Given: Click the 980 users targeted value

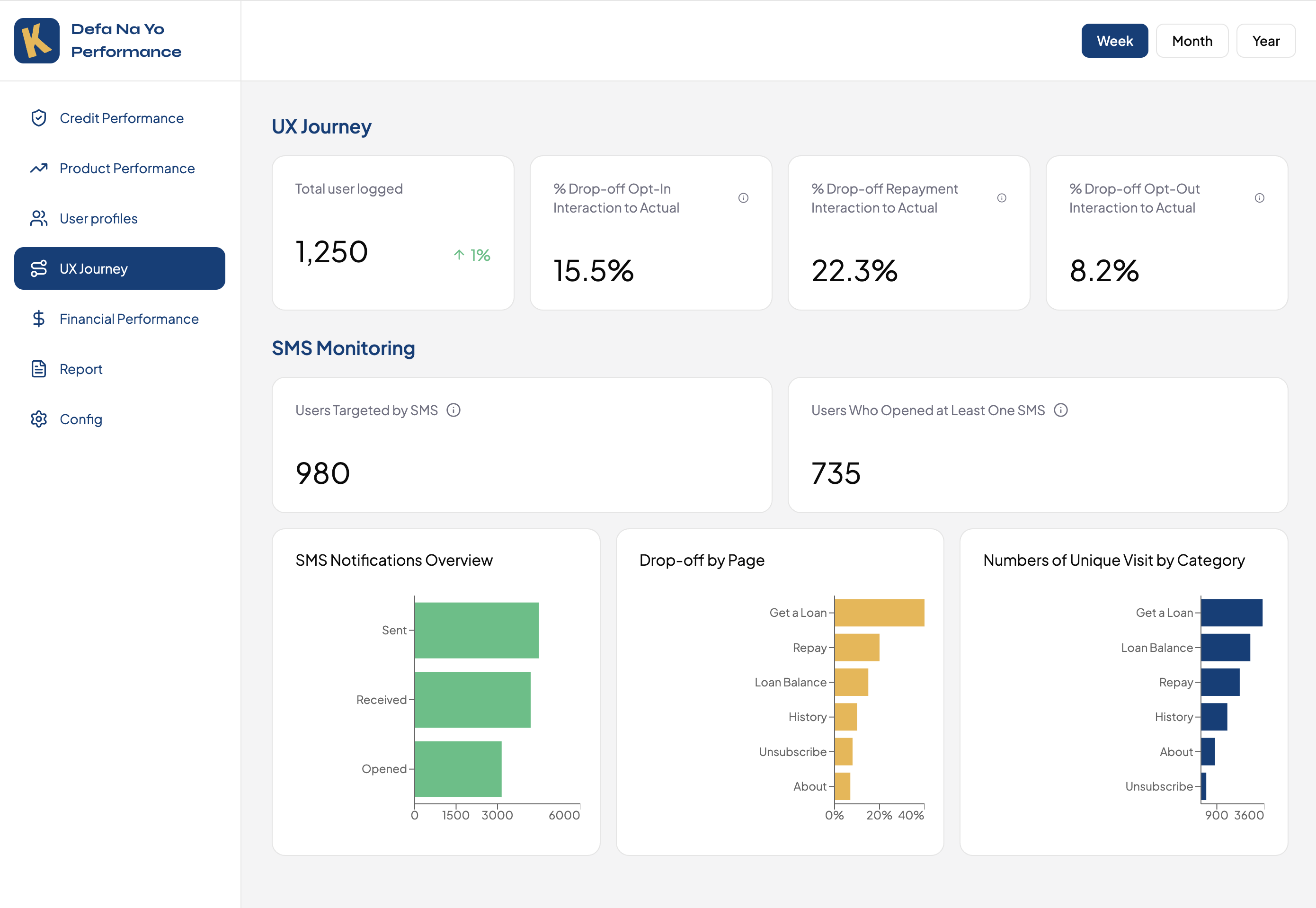Looking at the screenshot, I should (x=322, y=473).
